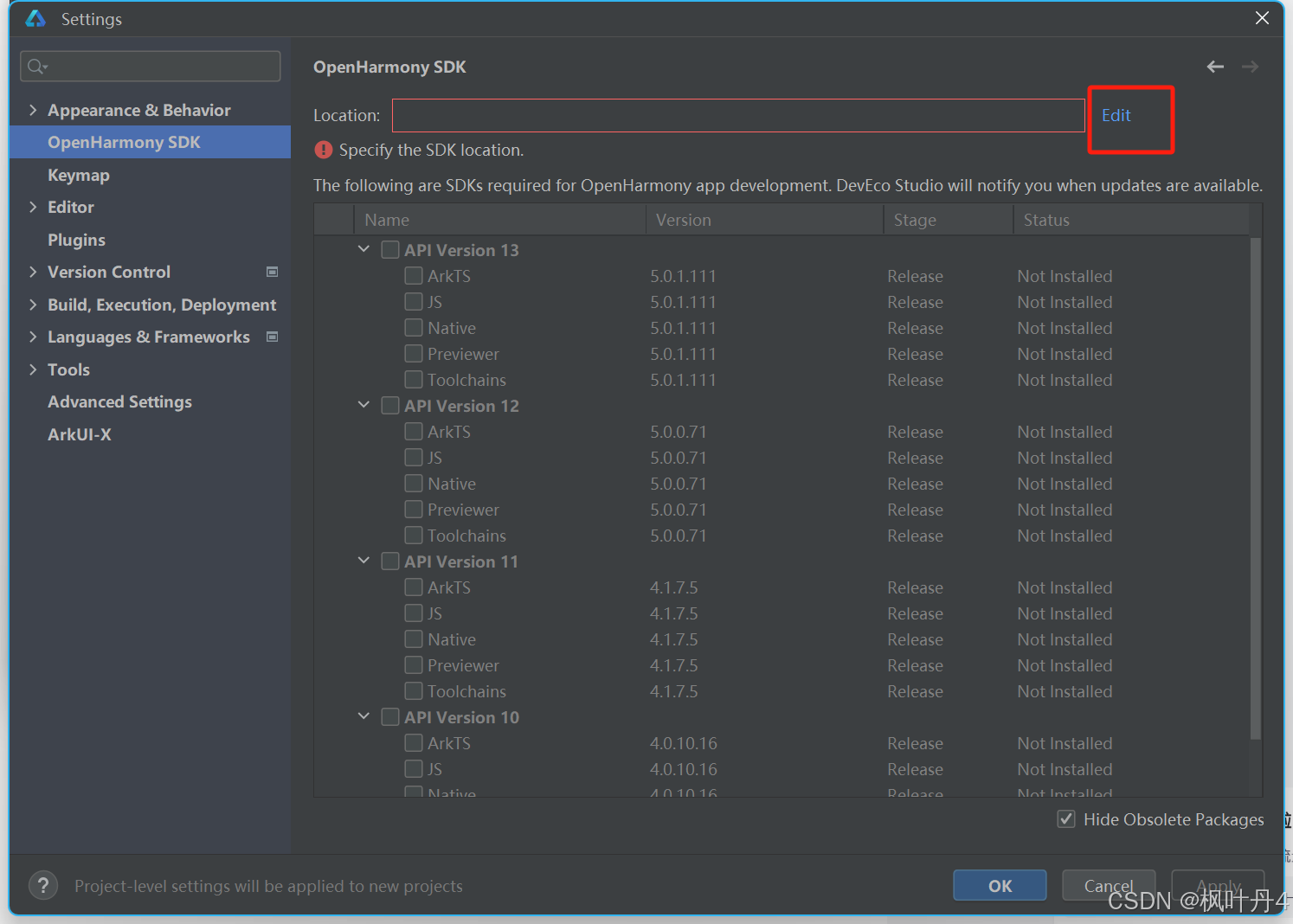Viewport: 1293px width, 924px height.
Task: Click the back navigation arrow icon
Action: 1215,67
